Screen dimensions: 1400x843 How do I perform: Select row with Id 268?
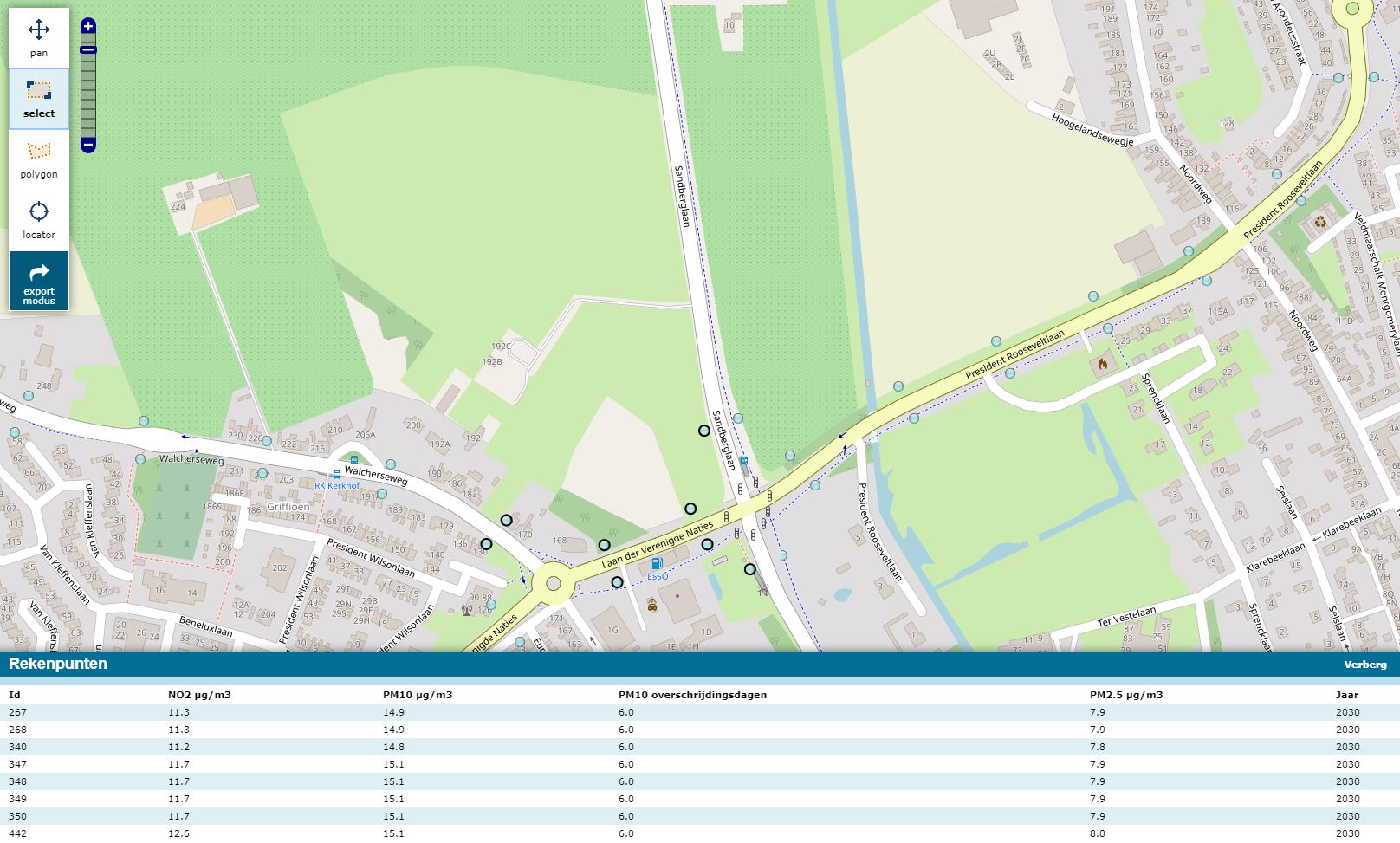click(700, 730)
